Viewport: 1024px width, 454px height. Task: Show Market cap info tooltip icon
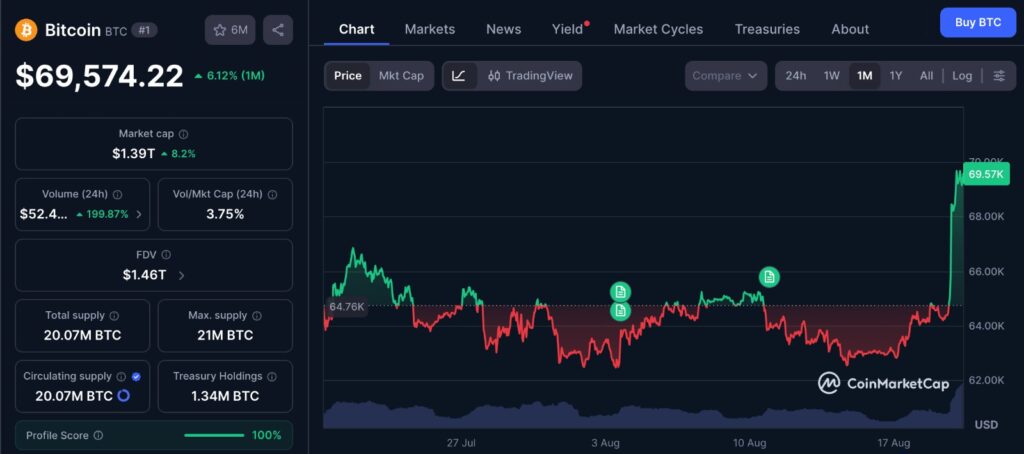184,134
